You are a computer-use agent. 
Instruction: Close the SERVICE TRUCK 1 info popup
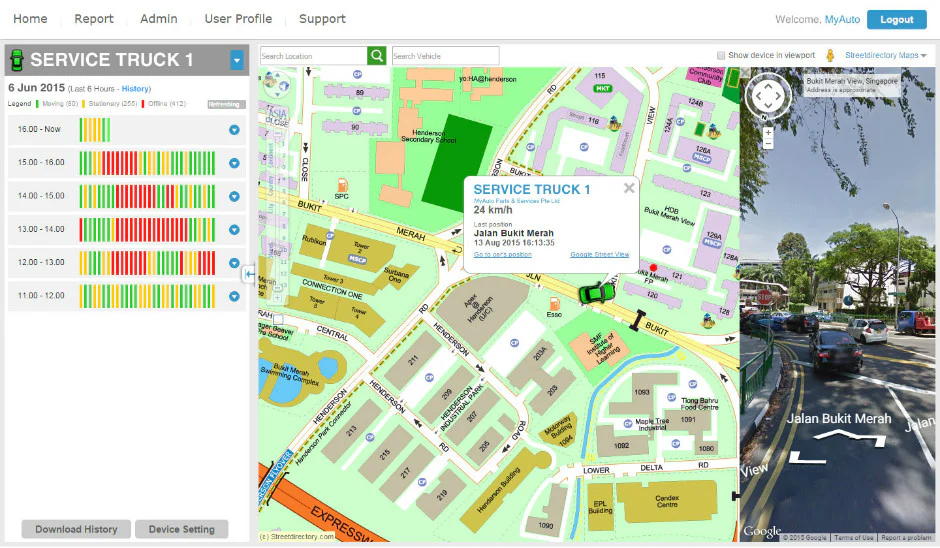629,188
